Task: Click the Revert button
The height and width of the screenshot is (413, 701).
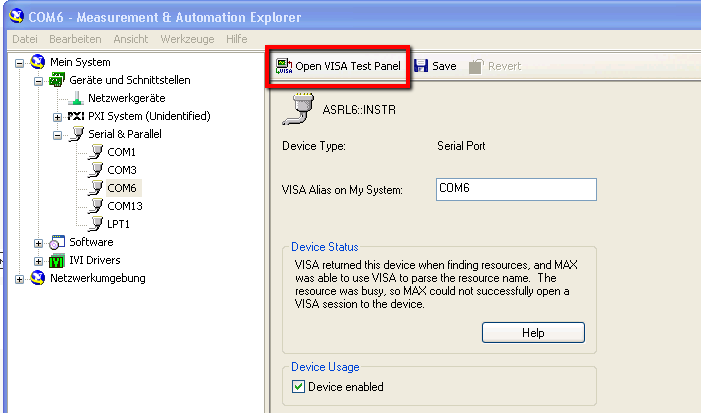Action: [494, 66]
